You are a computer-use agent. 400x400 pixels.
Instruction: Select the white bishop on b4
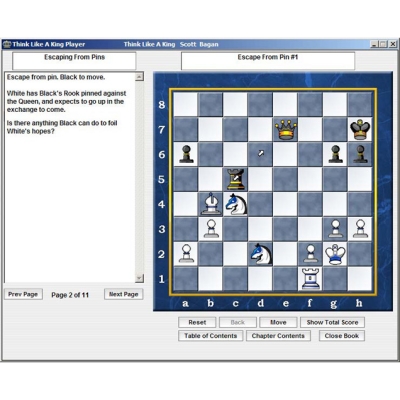[211, 204]
